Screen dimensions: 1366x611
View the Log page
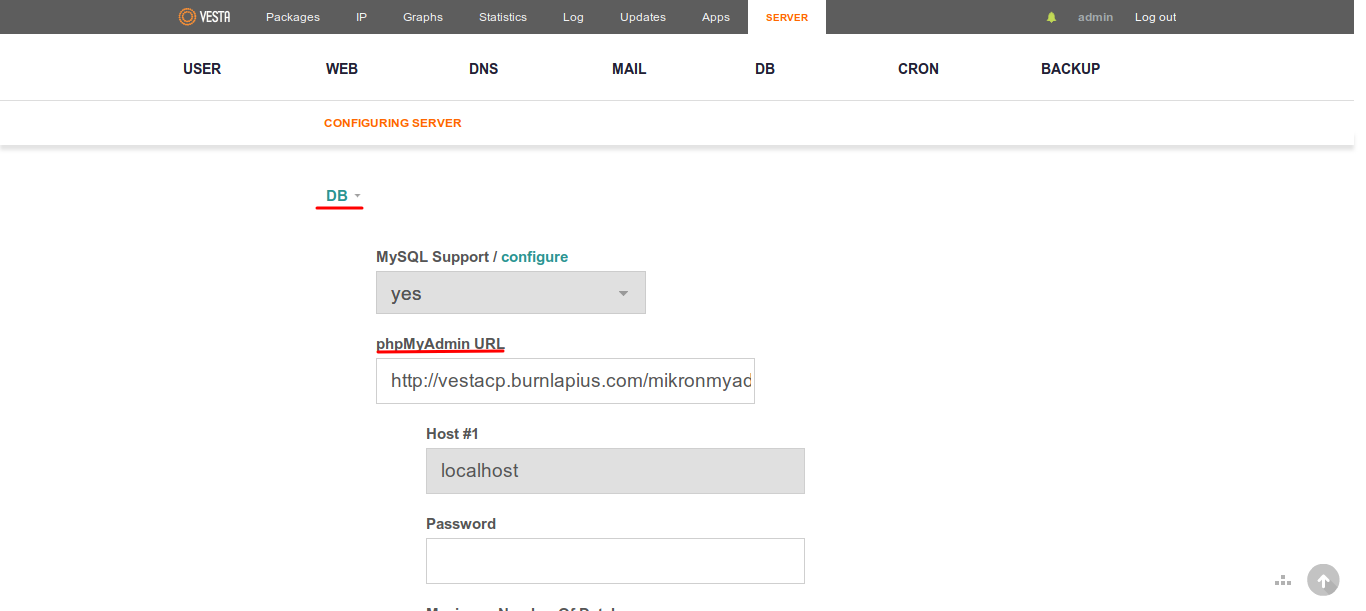[x=573, y=17]
